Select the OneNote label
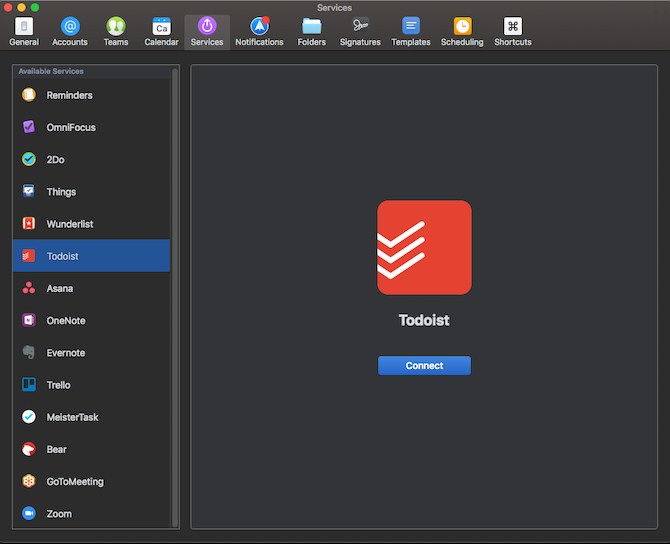This screenshot has height=544, width=670. tap(66, 321)
